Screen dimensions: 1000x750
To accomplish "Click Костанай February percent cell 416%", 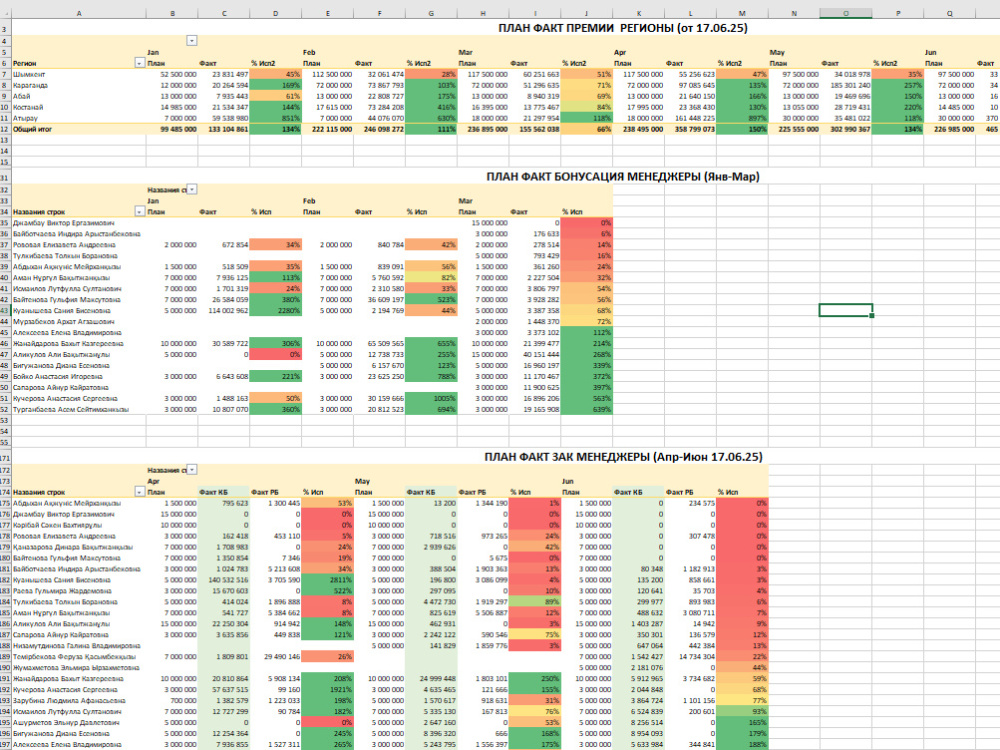I will click(x=431, y=107).
